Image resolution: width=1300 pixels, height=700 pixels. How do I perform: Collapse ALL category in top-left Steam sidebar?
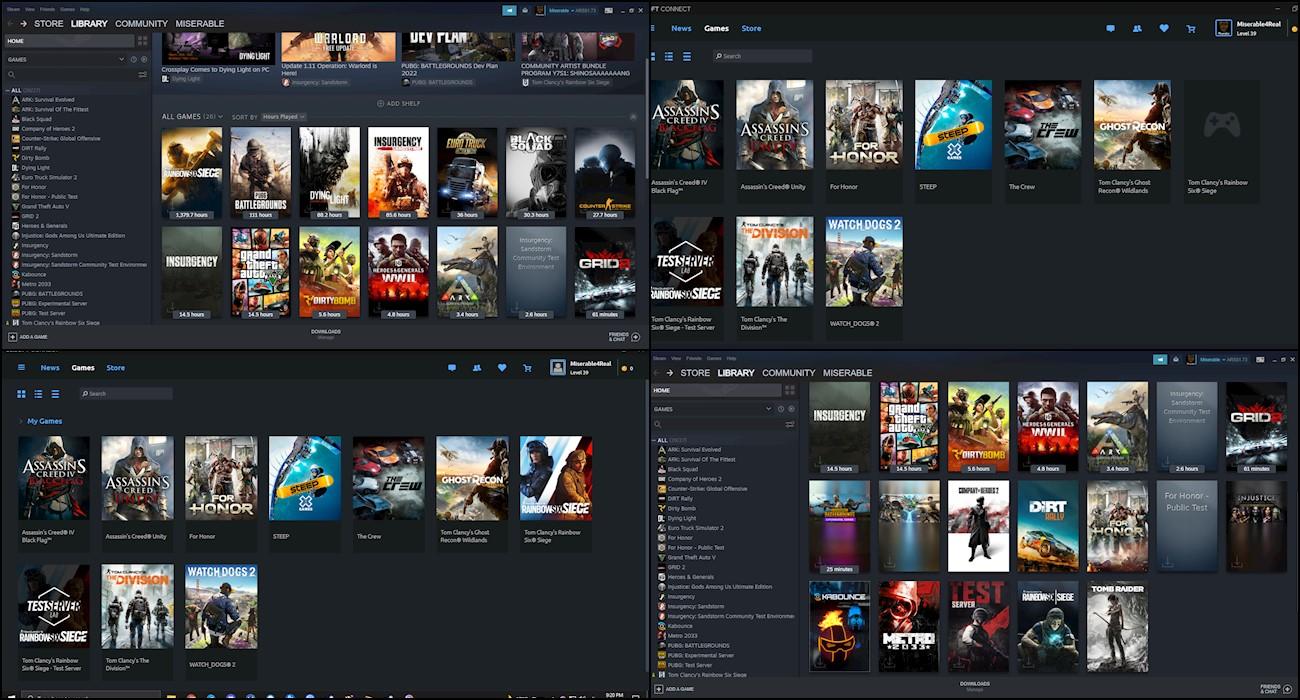tap(8, 90)
